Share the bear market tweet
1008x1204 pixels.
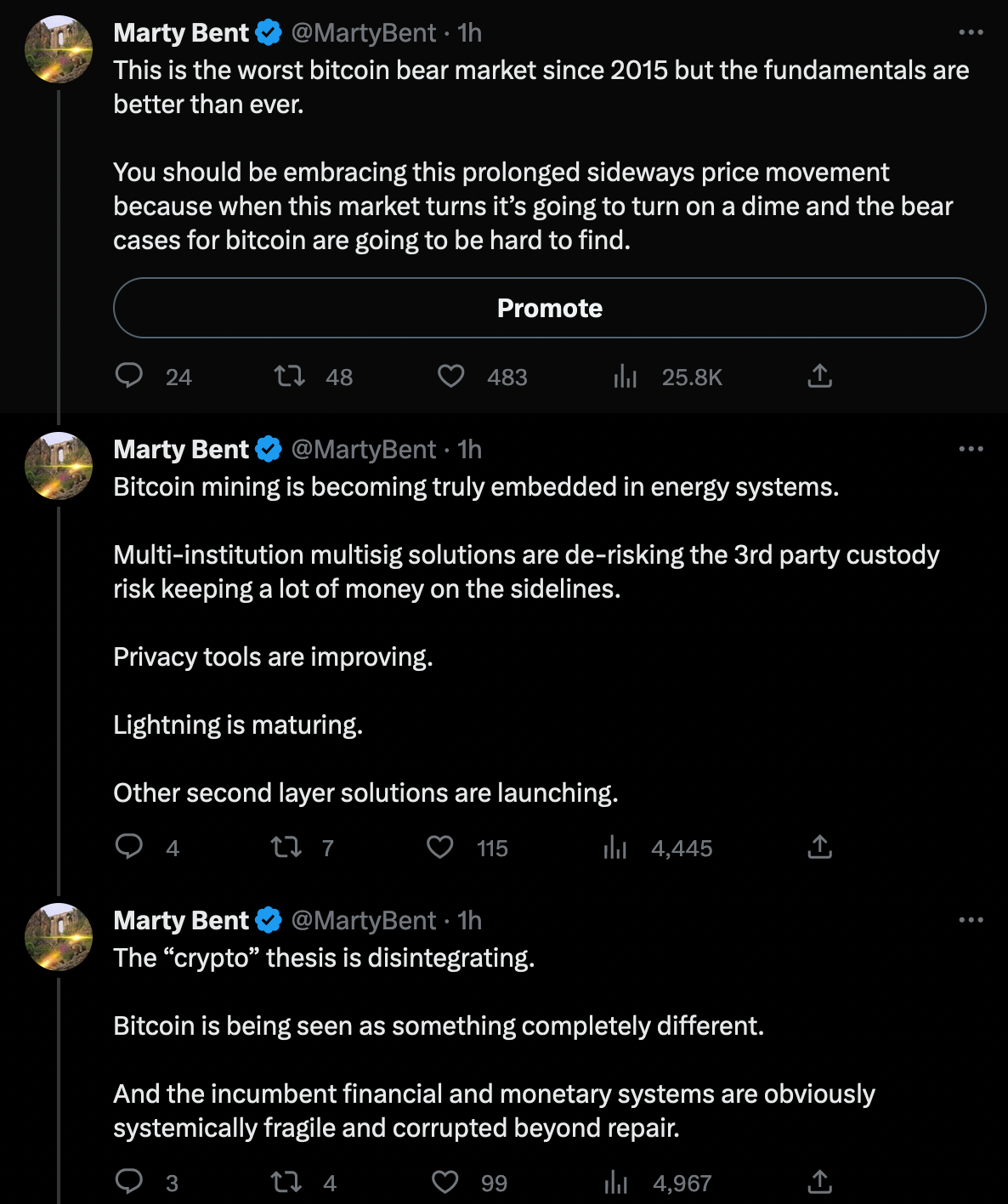point(819,376)
